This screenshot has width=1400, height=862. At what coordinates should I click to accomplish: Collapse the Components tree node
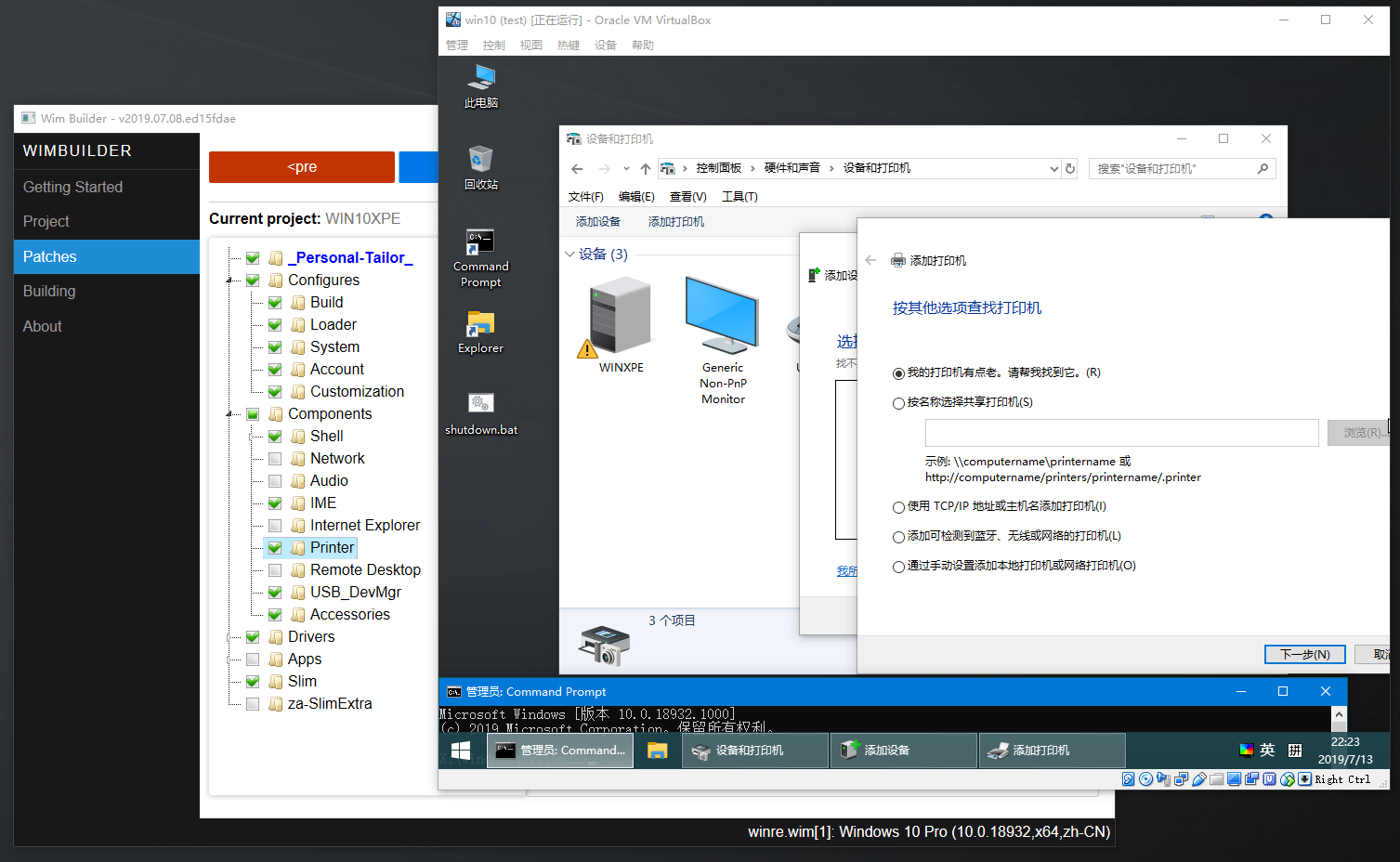click(229, 414)
